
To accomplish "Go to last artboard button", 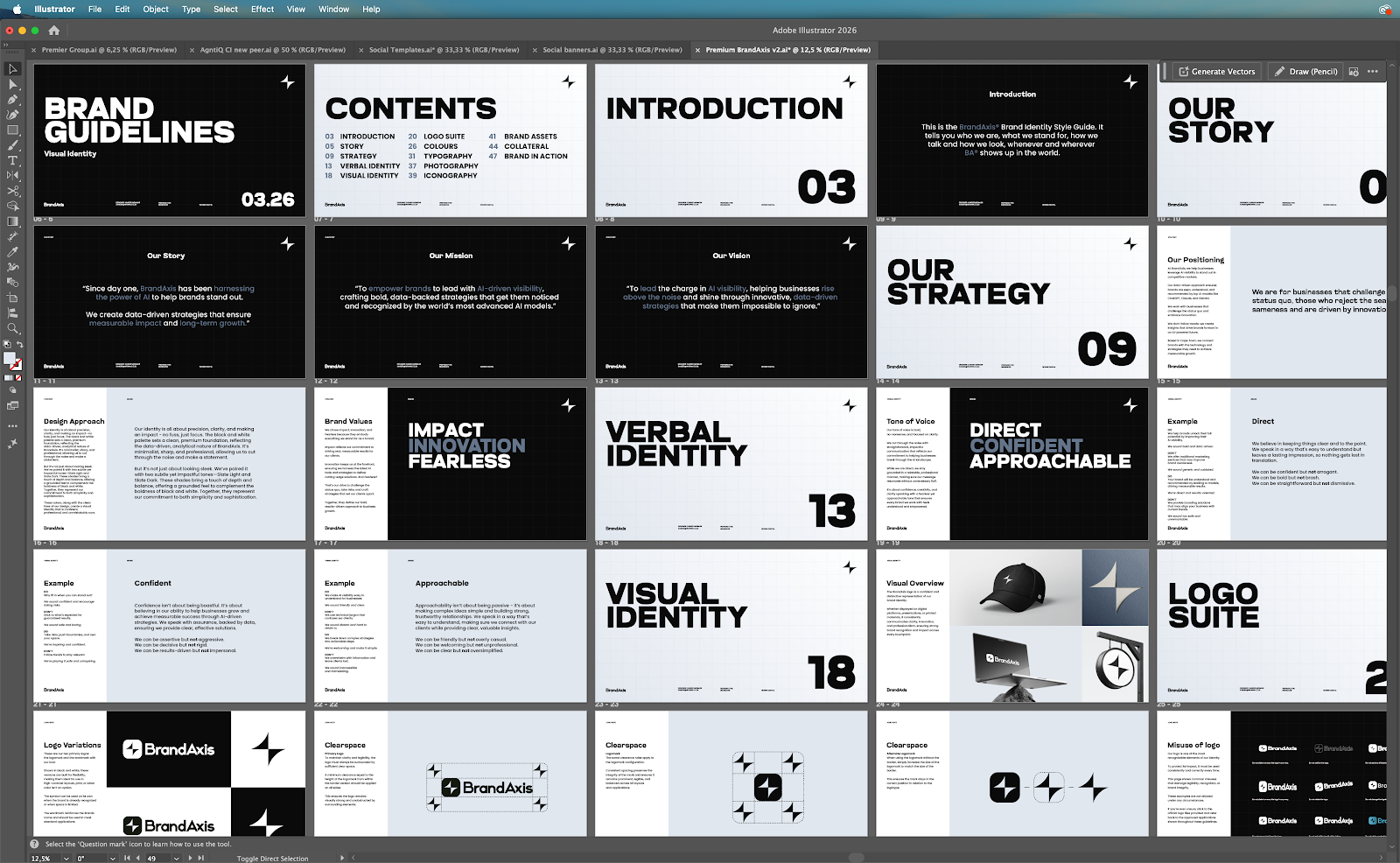I will coord(200,859).
